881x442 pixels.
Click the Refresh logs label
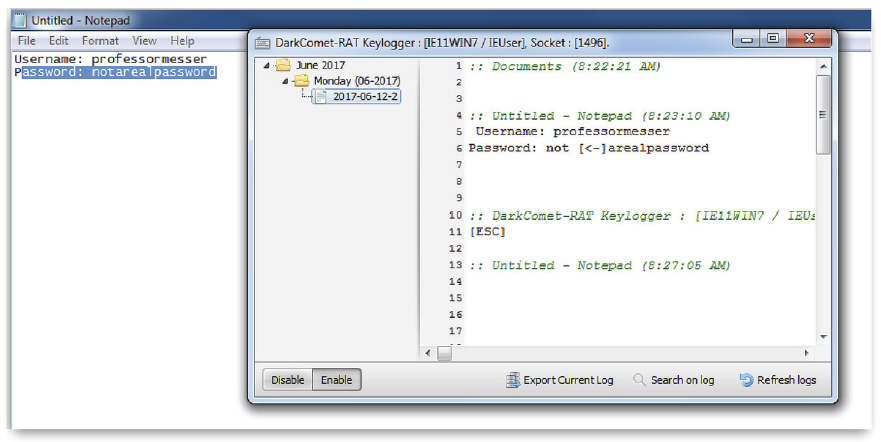787,380
